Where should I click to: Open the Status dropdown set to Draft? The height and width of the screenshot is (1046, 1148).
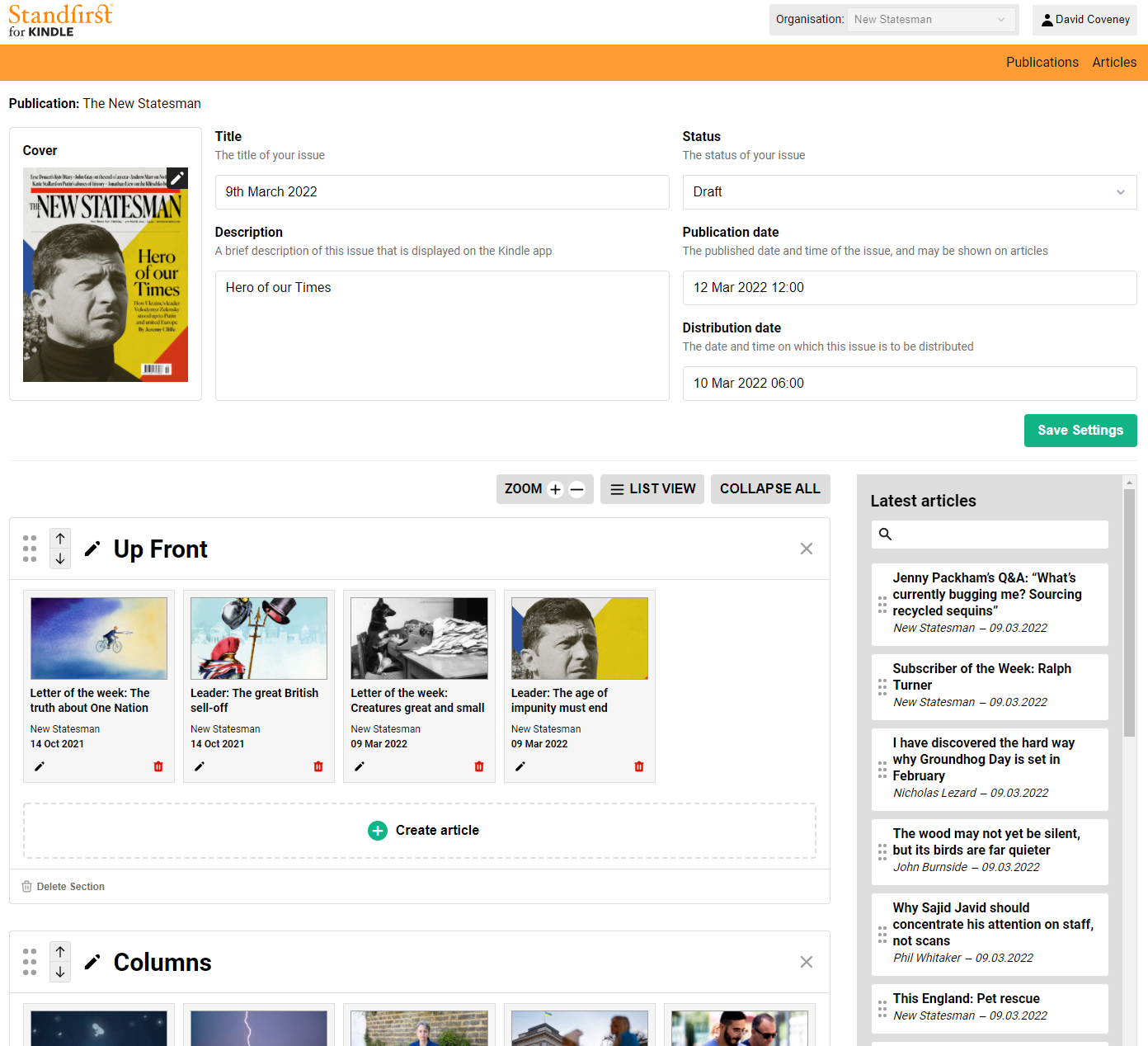pyautogui.click(x=910, y=192)
